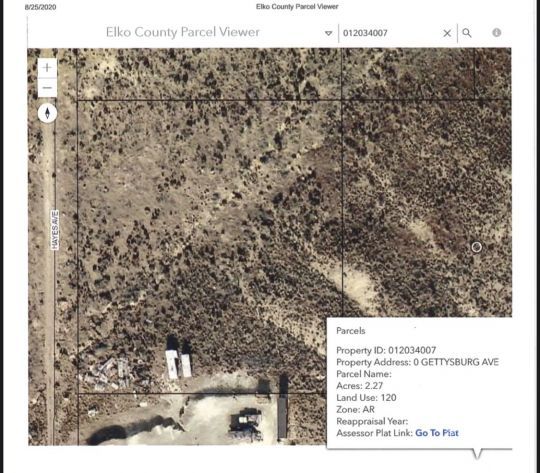Viewport: 540px width, 473px height.
Task: Open the Go To Plat link
Action: [x=437, y=433]
